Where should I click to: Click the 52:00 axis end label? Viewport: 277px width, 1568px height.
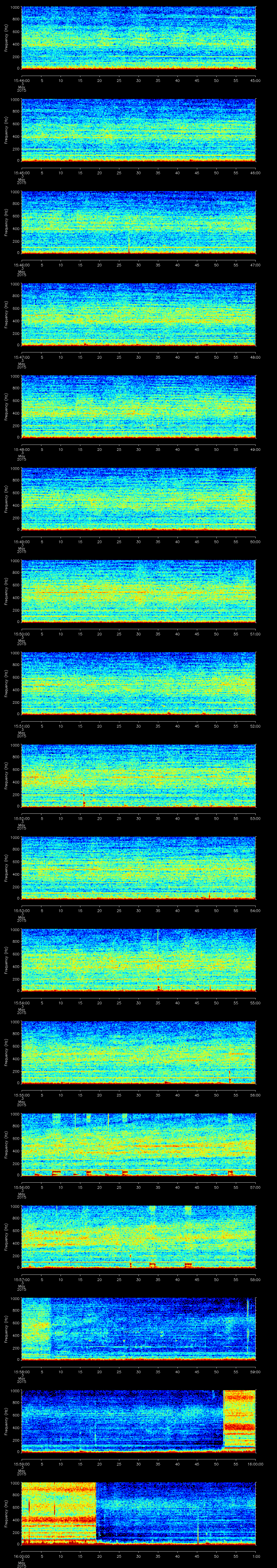(255, 726)
